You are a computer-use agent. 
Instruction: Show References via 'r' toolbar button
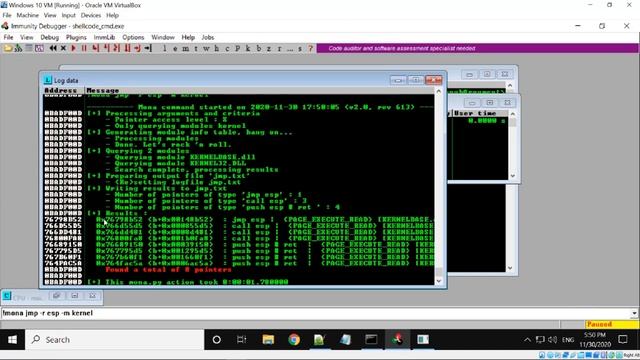[x=279, y=48]
